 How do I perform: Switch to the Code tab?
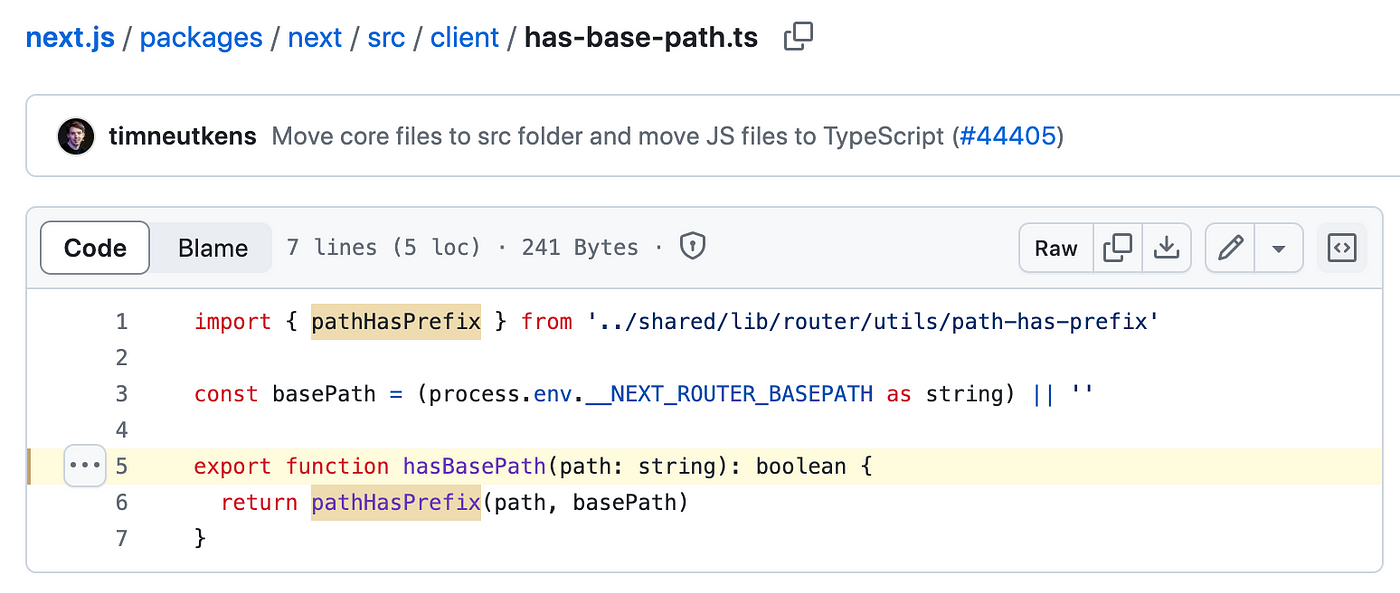pyautogui.click(x=95, y=248)
